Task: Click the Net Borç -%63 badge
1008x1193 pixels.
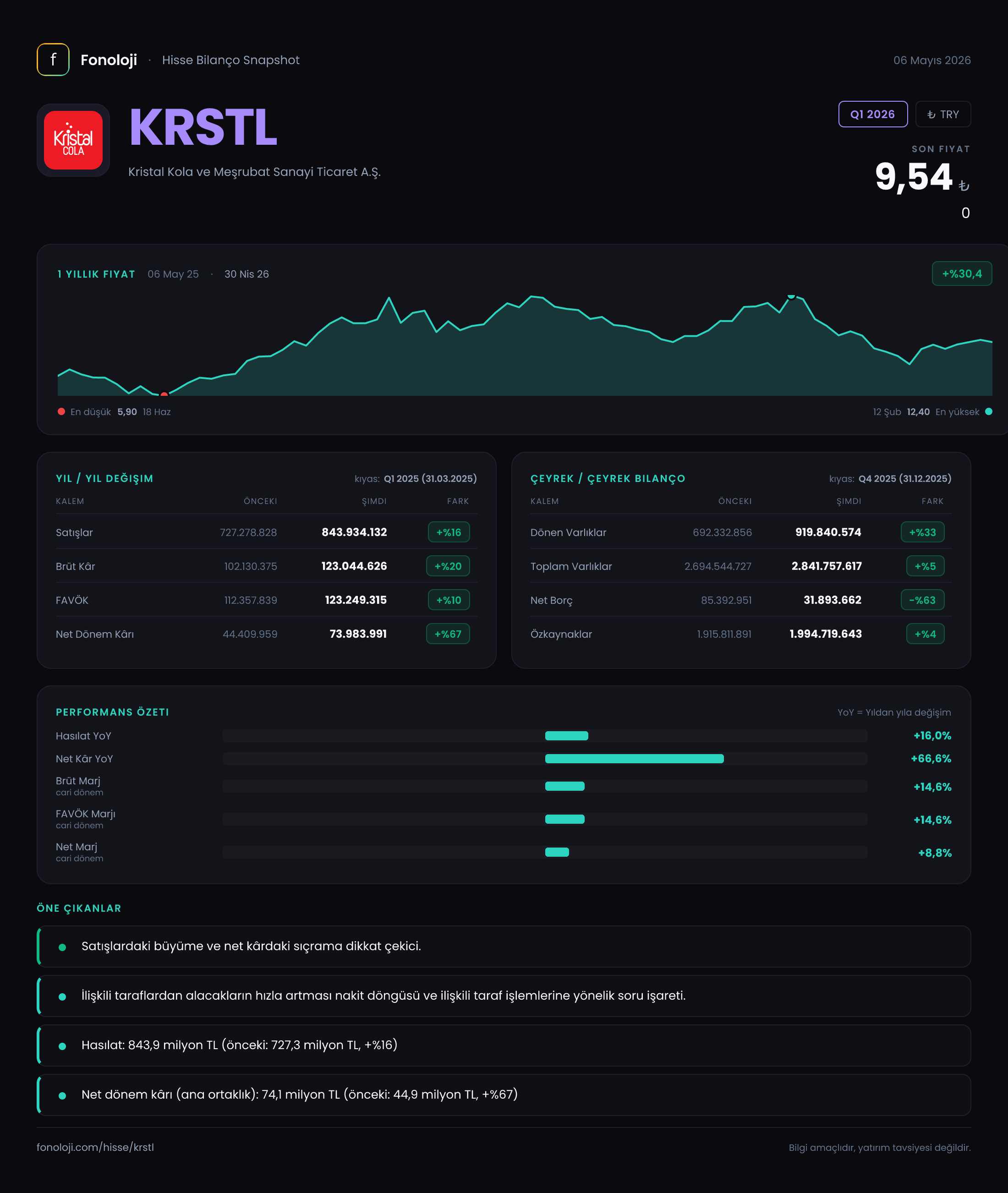Action: 922,600
